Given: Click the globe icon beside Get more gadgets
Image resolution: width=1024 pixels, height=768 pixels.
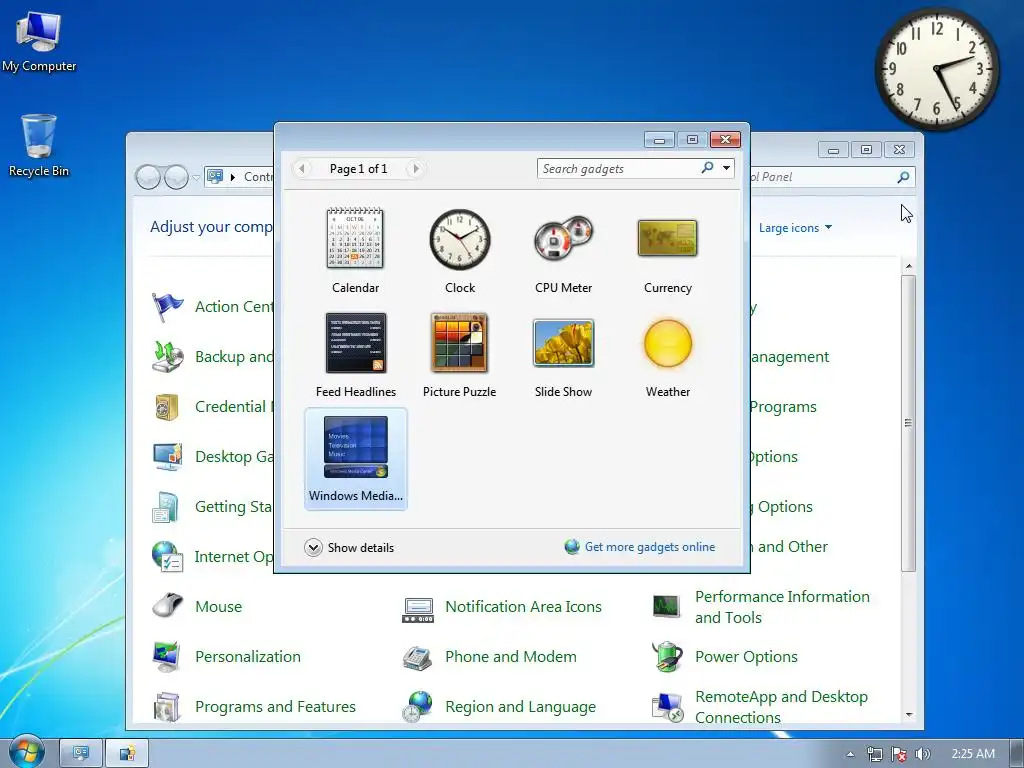Looking at the screenshot, I should pos(572,547).
